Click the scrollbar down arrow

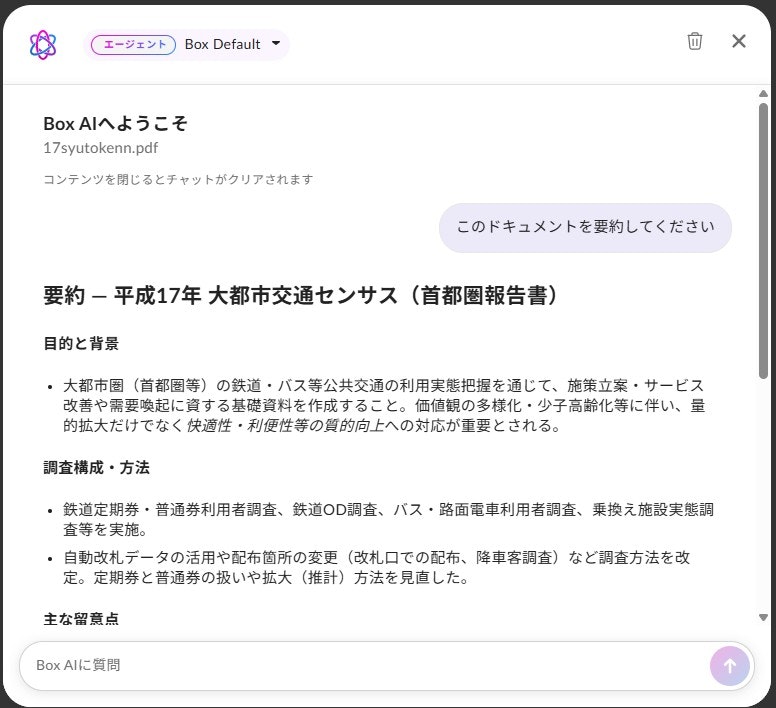[763, 617]
